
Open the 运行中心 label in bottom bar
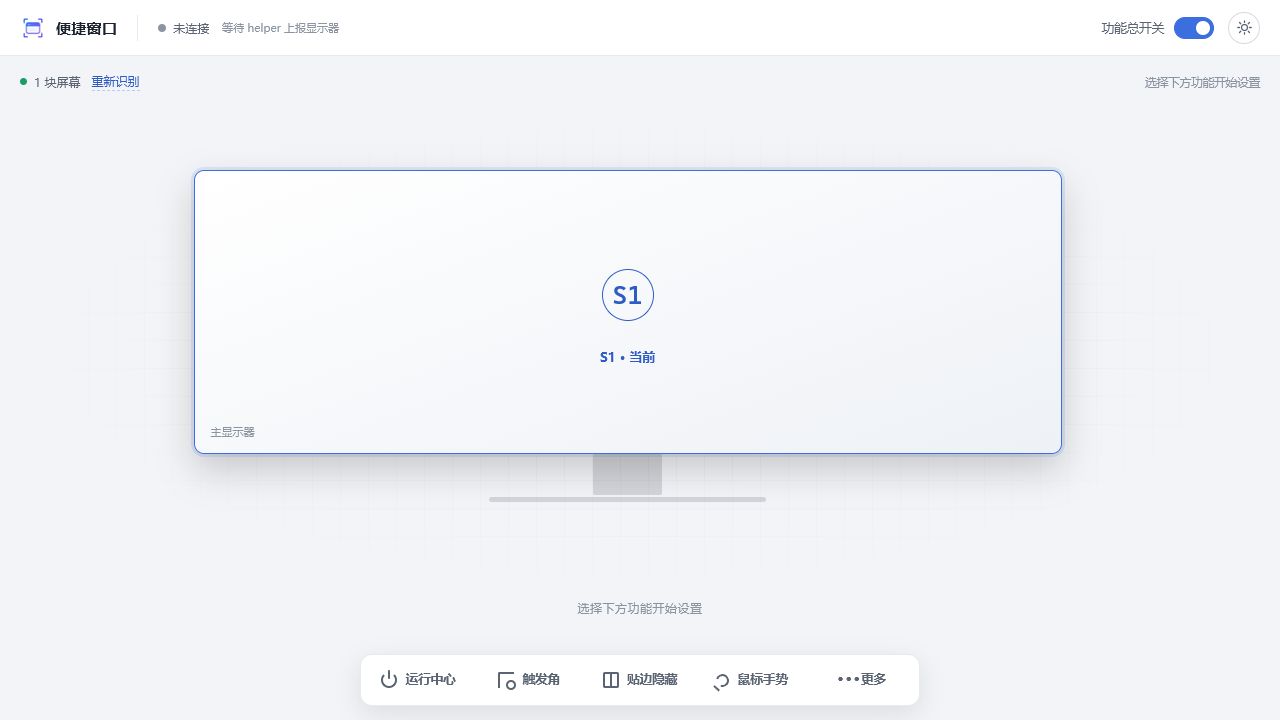tap(430, 680)
